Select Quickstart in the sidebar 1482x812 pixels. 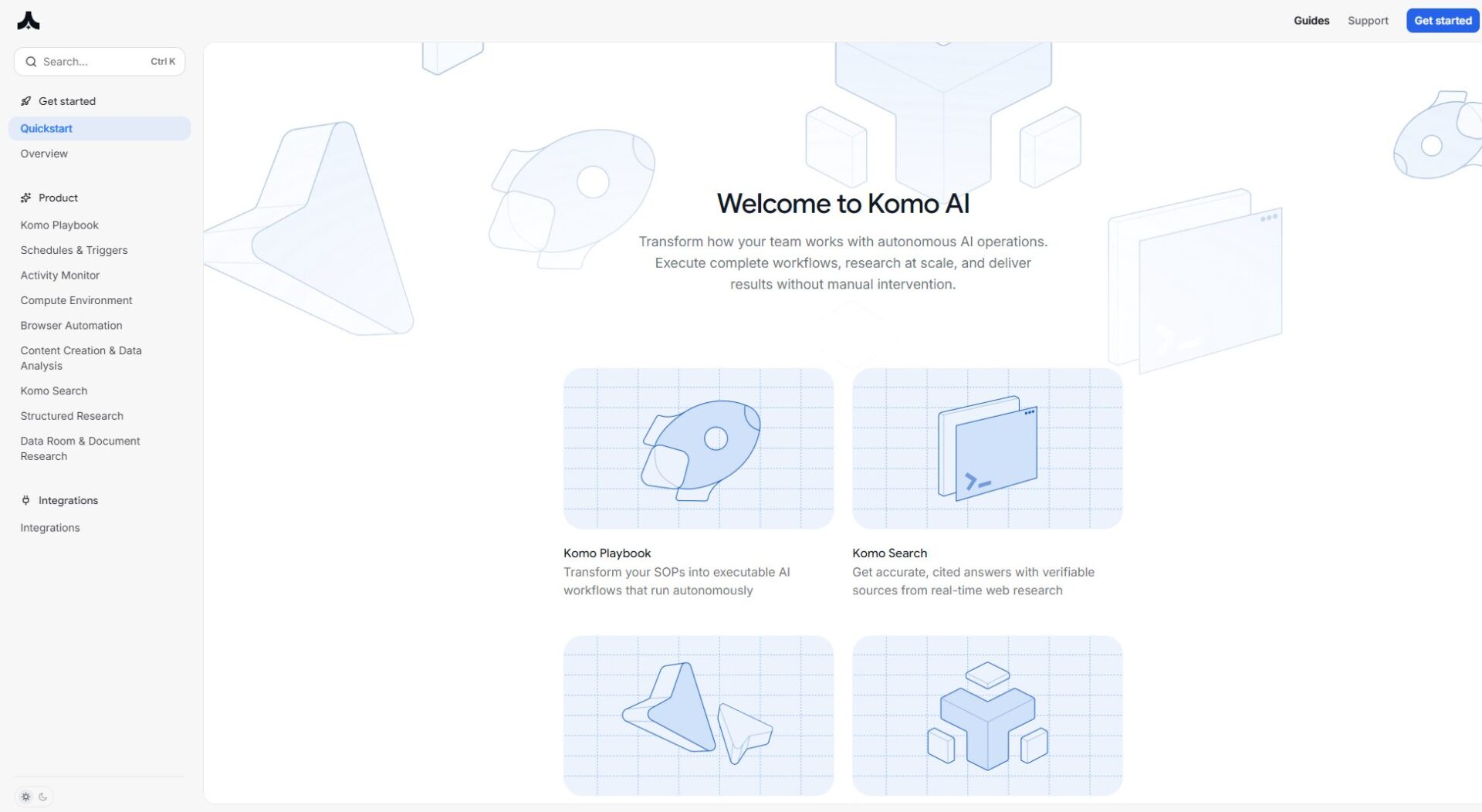point(46,129)
